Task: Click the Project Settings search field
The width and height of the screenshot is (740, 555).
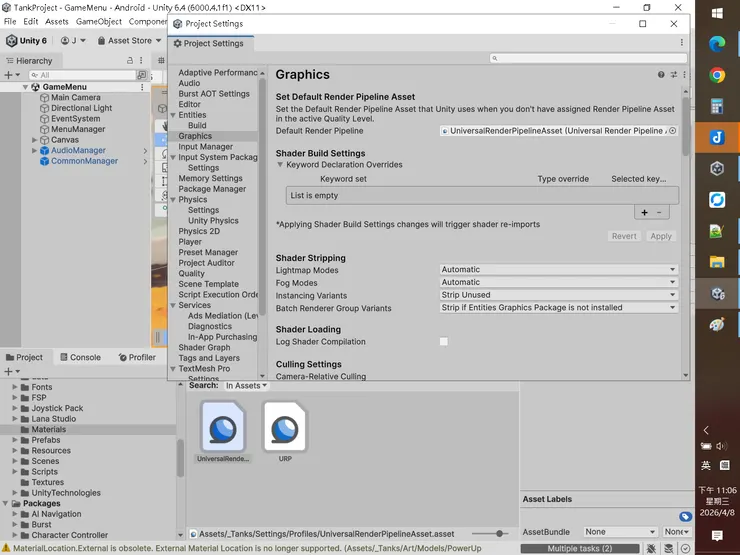Action: 589,58
